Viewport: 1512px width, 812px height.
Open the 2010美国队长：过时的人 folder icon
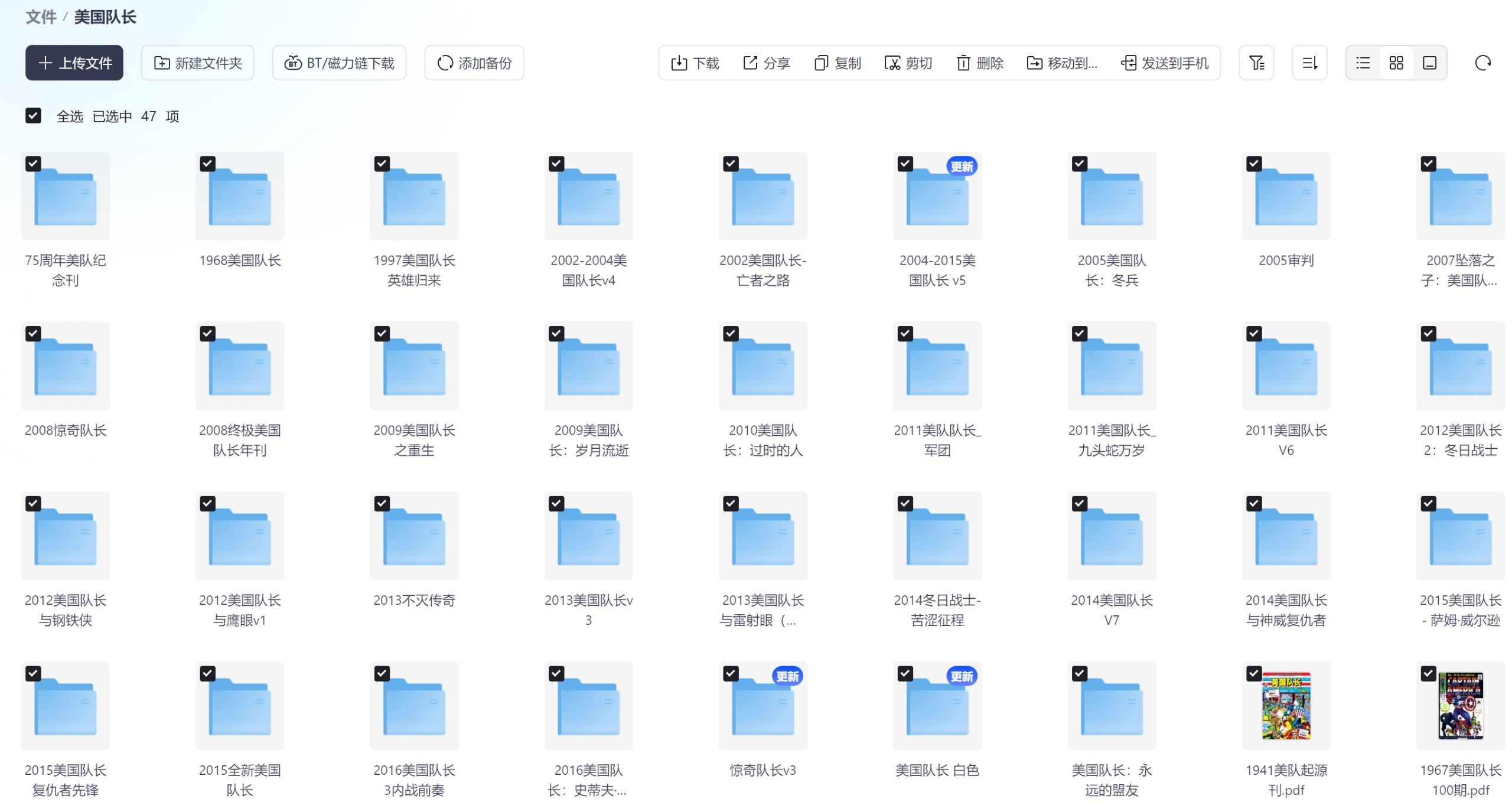point(763,366)
